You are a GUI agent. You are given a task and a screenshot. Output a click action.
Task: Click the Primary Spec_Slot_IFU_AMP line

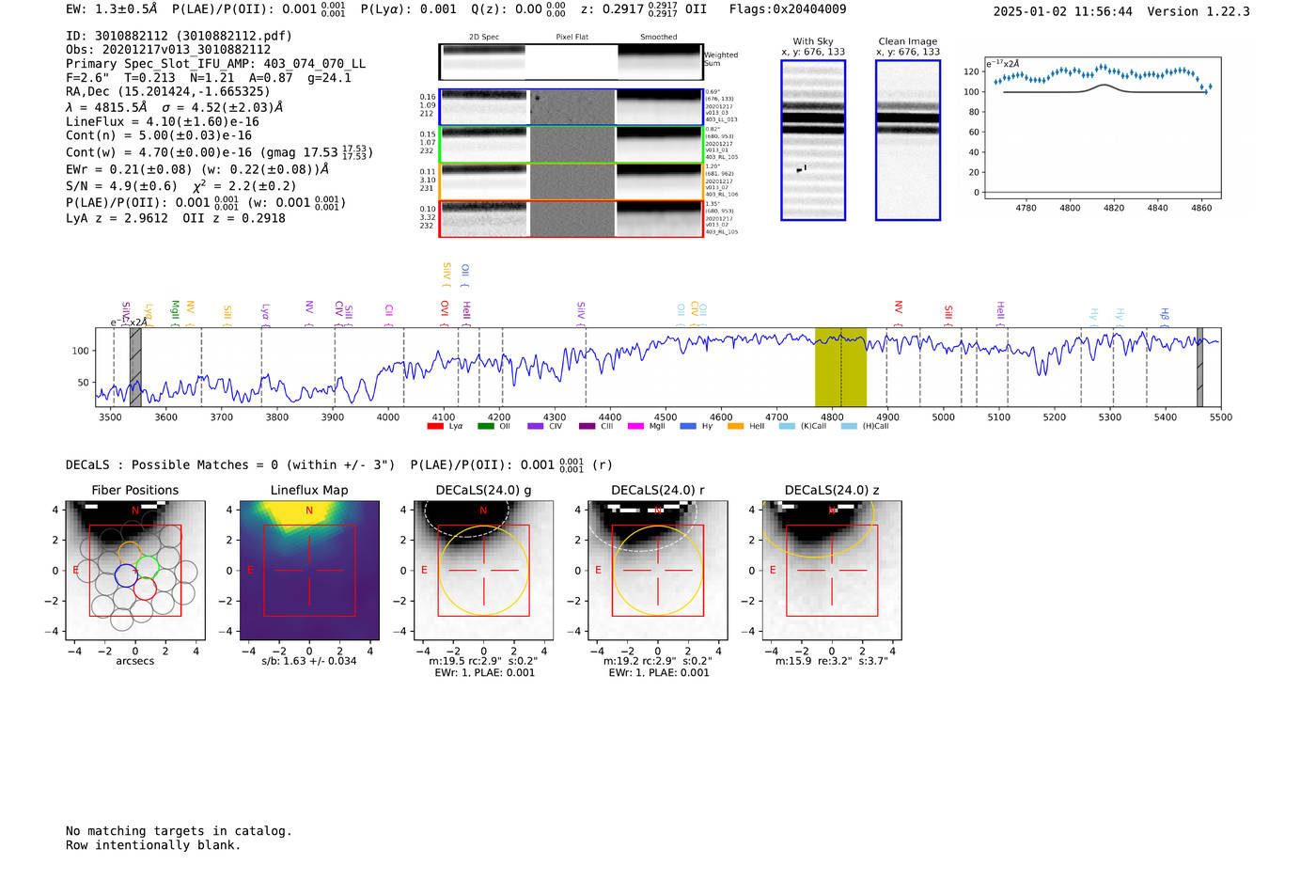tap(215, 64)
